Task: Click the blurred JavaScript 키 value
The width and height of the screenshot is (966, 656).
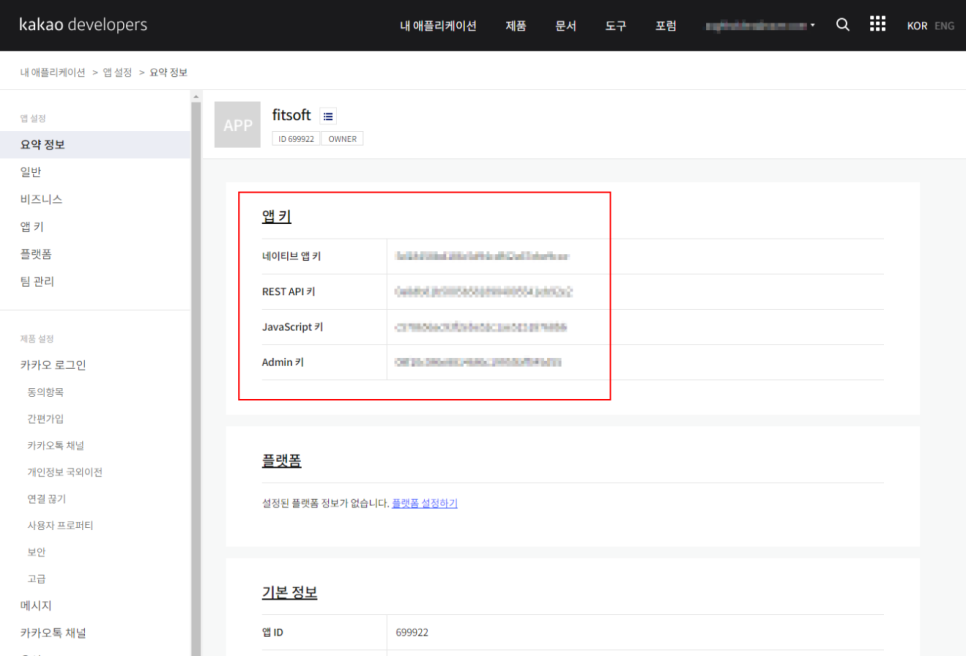Action: click(x=481, y=327)
